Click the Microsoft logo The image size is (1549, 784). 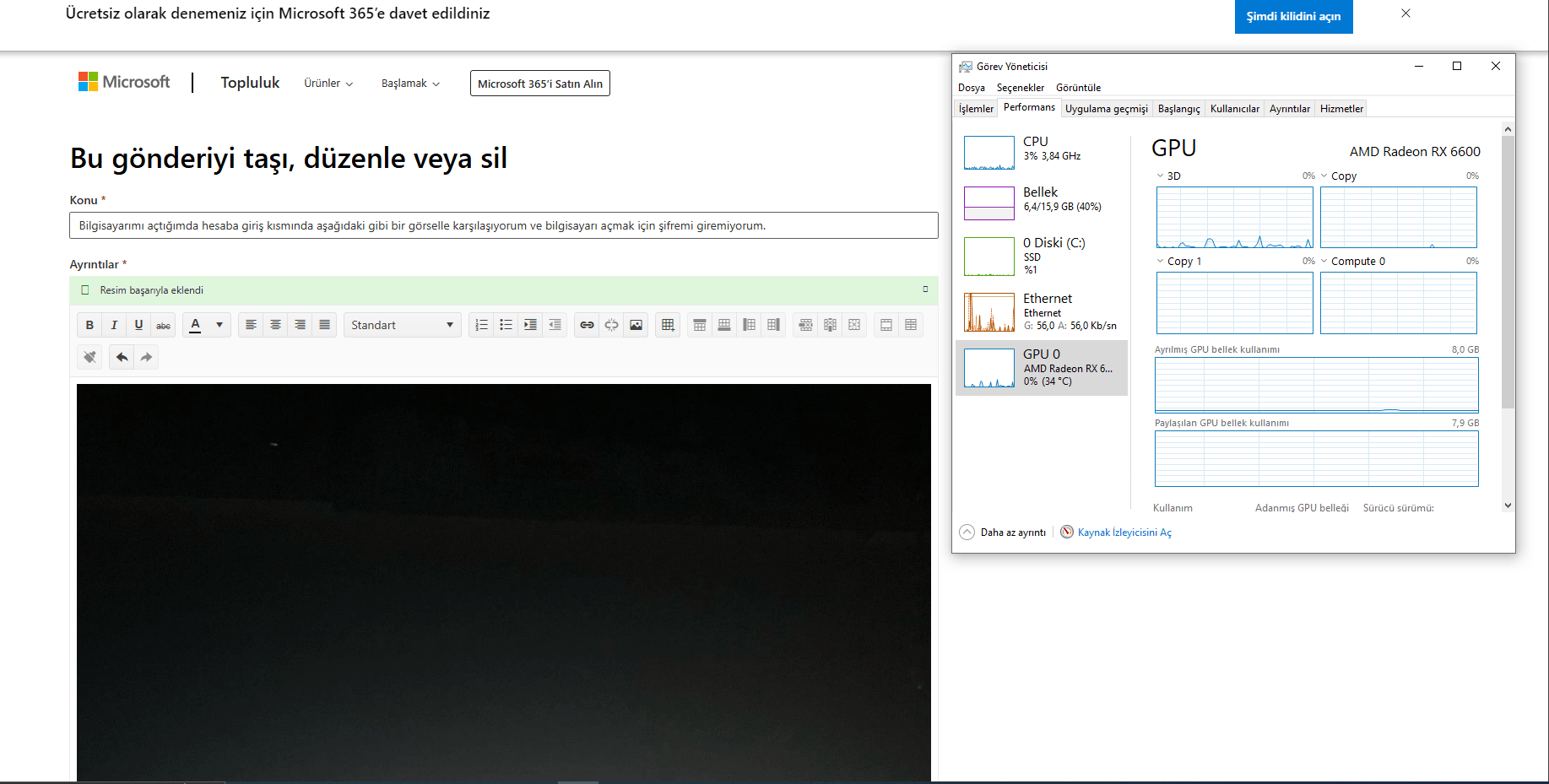pos(124,82)
